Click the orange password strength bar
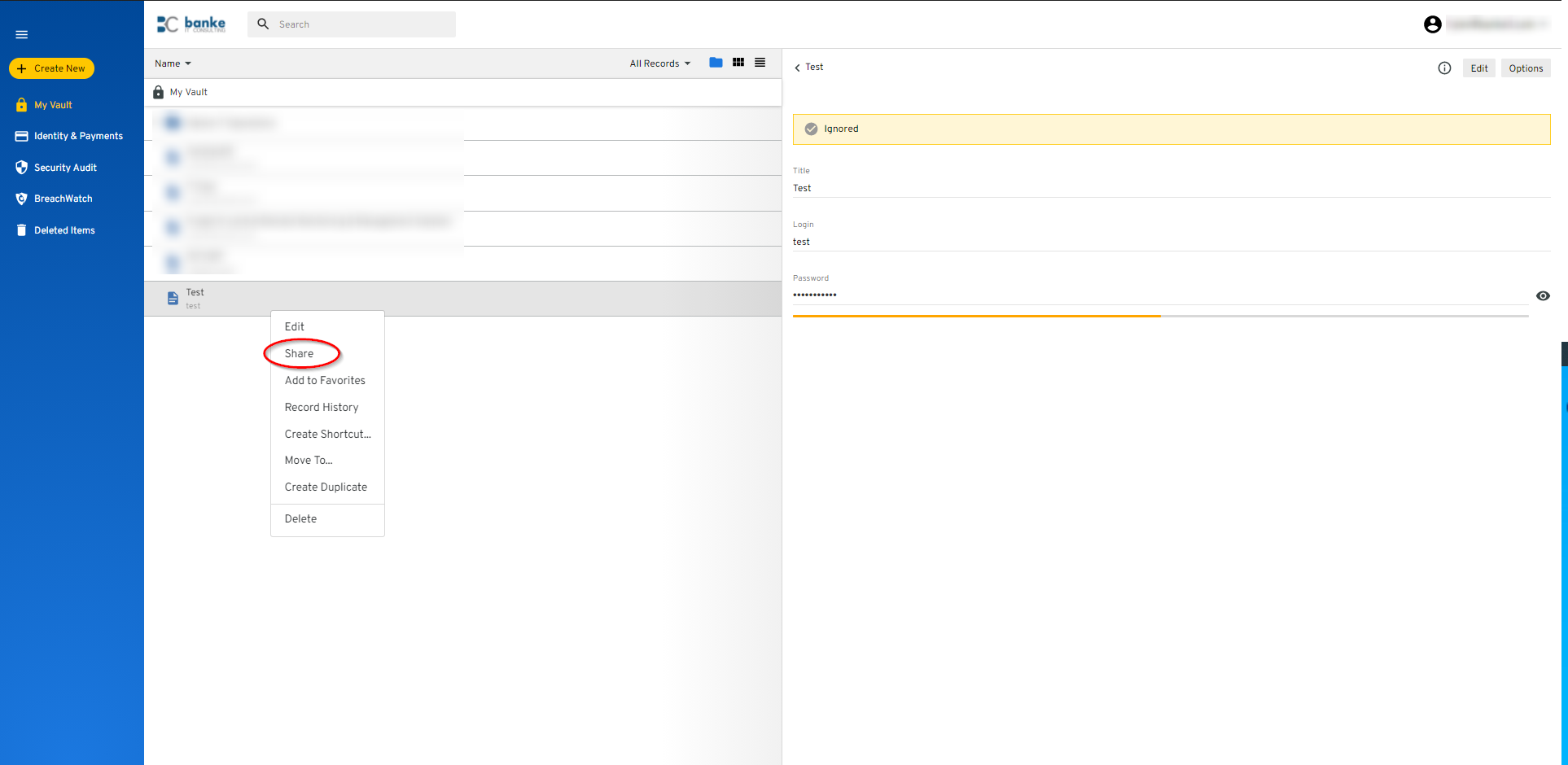 coord(977,315)
